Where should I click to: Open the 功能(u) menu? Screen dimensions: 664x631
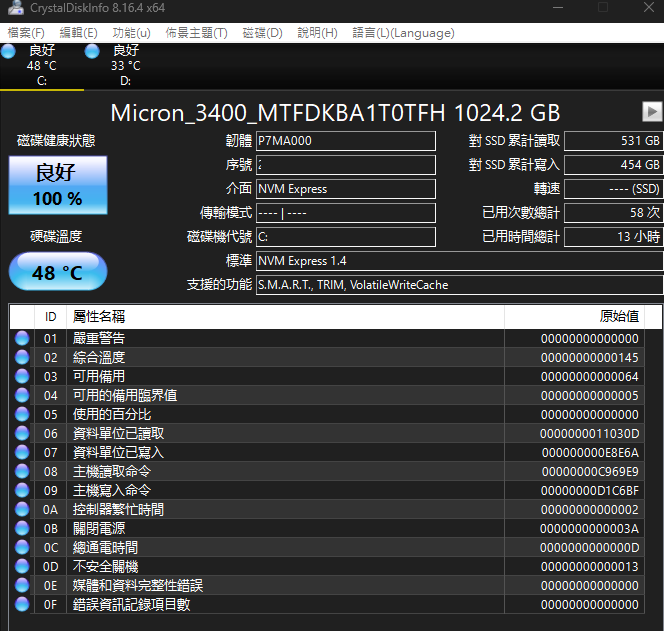pyautogui.click(x=131, y=33)
